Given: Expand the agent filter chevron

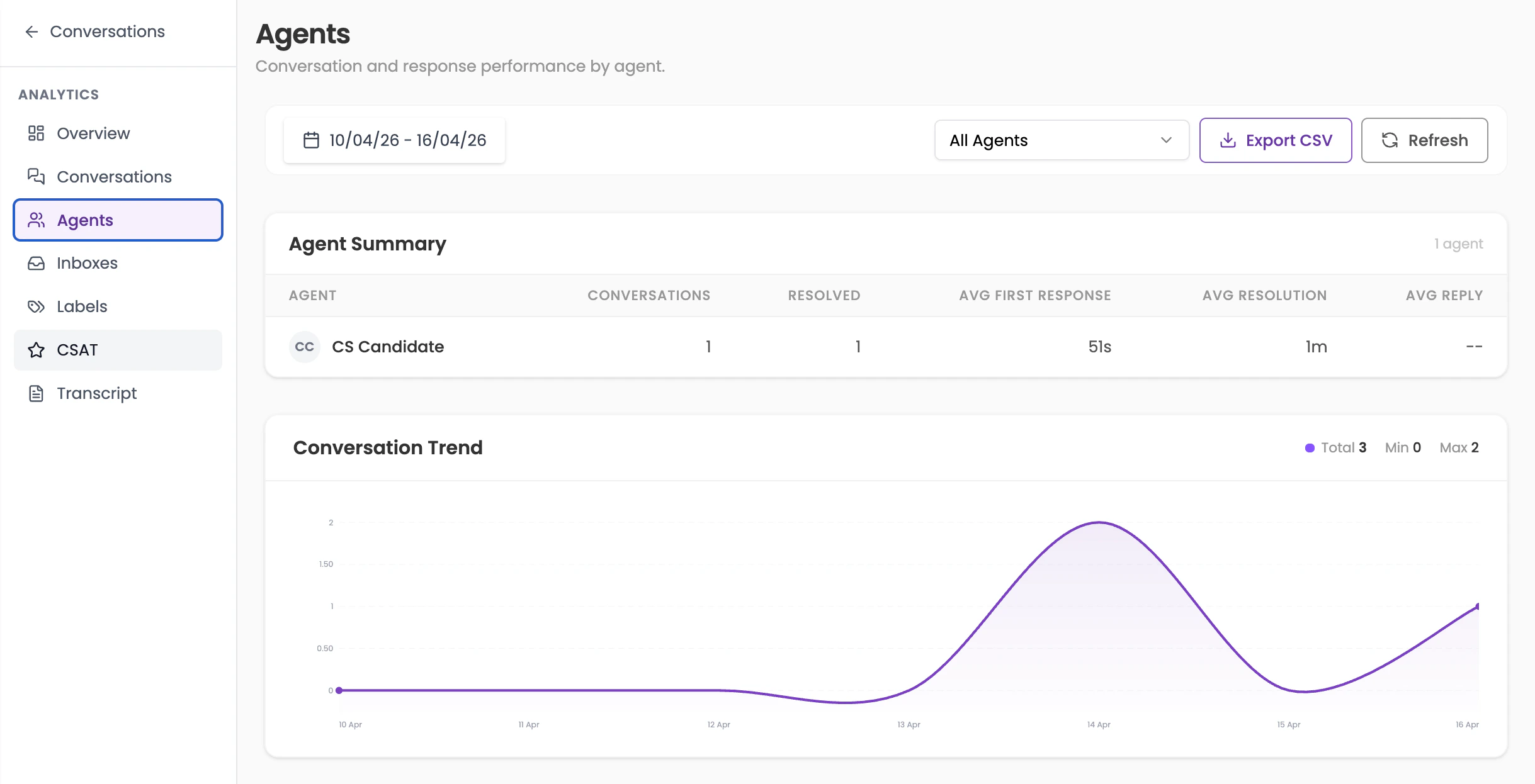Looking at the screenshot, I should pos(1165,140).
